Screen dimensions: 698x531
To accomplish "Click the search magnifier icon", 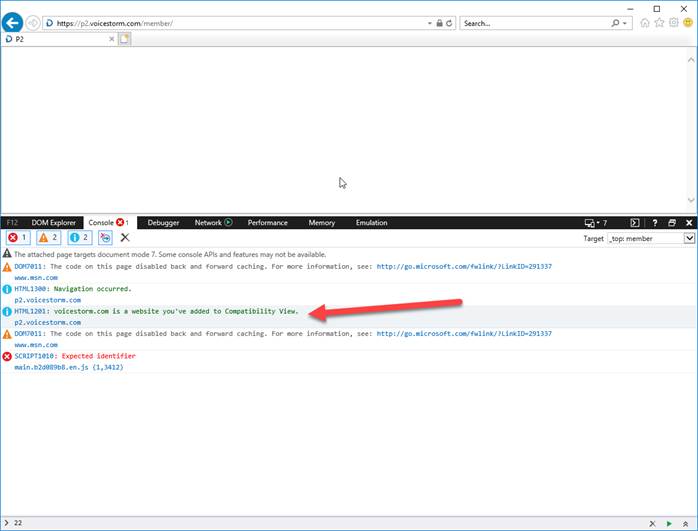I will 615,23.
